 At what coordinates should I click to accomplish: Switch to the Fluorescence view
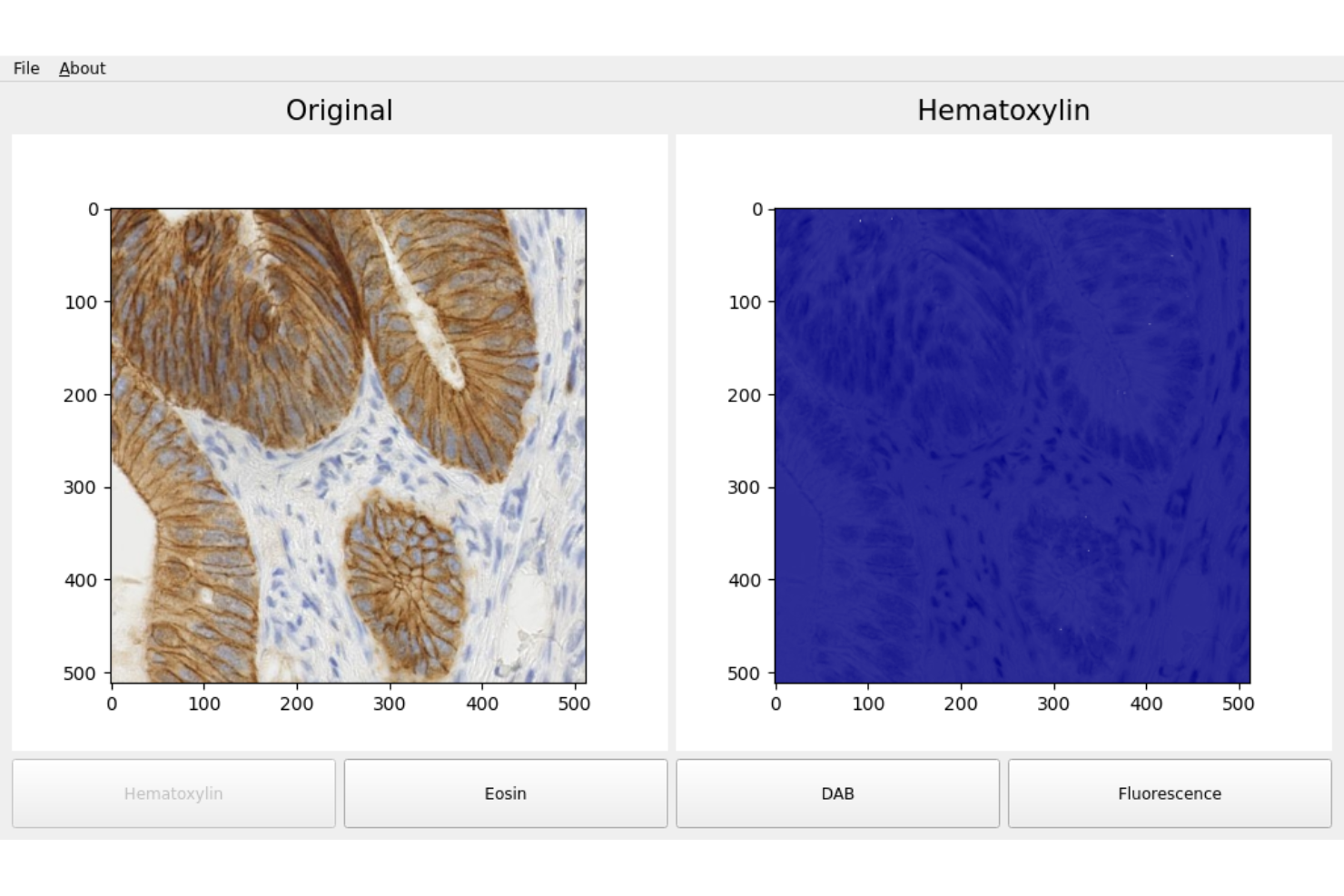pyautogui.click(x=1170, y=793)
